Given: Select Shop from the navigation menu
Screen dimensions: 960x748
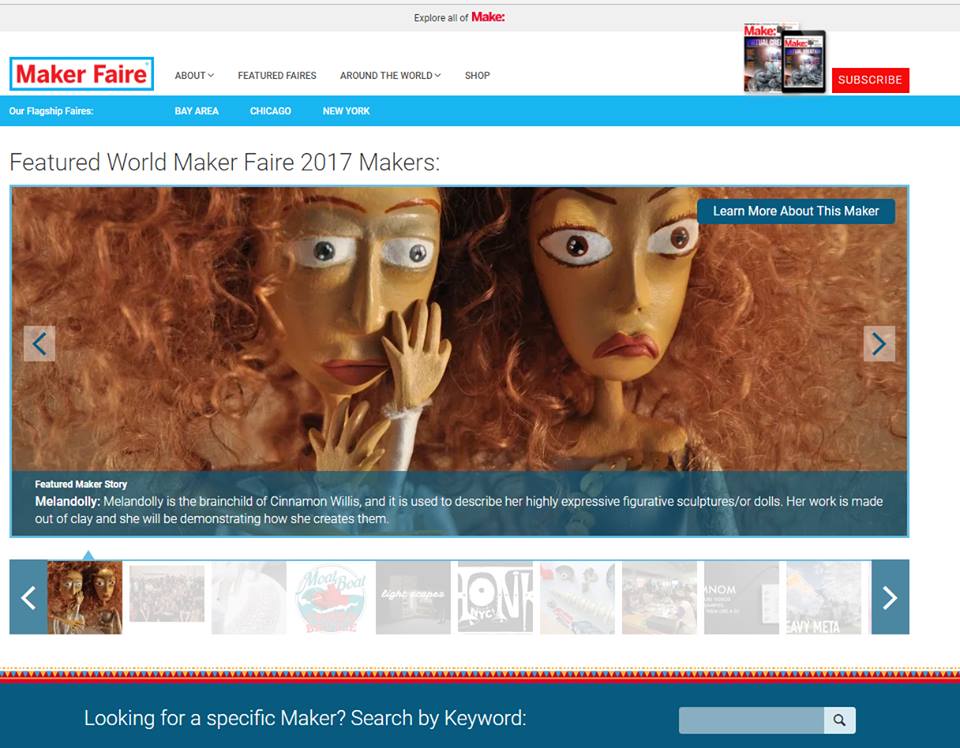Looking at the screenshot, I should tap(477, 75).
